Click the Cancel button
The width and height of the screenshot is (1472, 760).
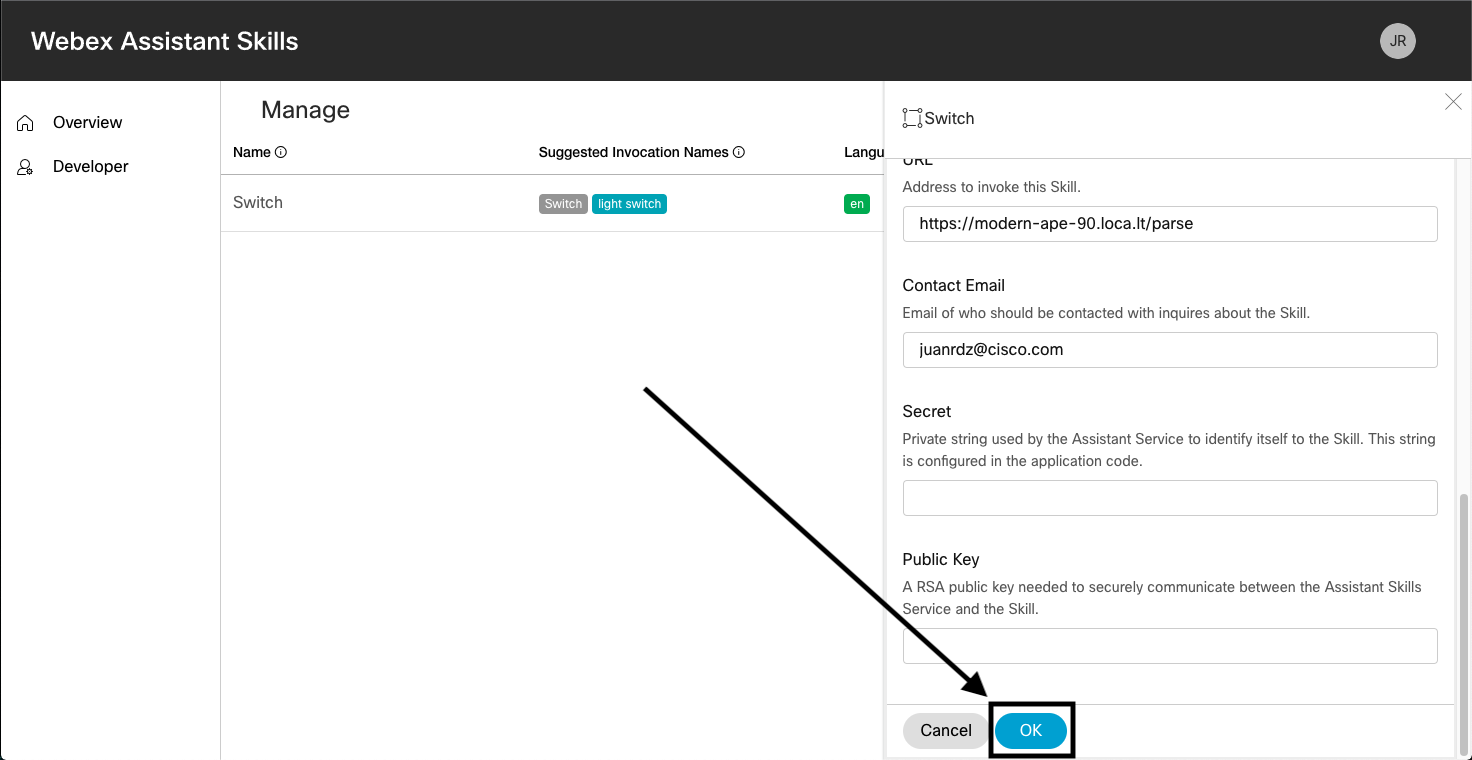[x=946, y=730]
